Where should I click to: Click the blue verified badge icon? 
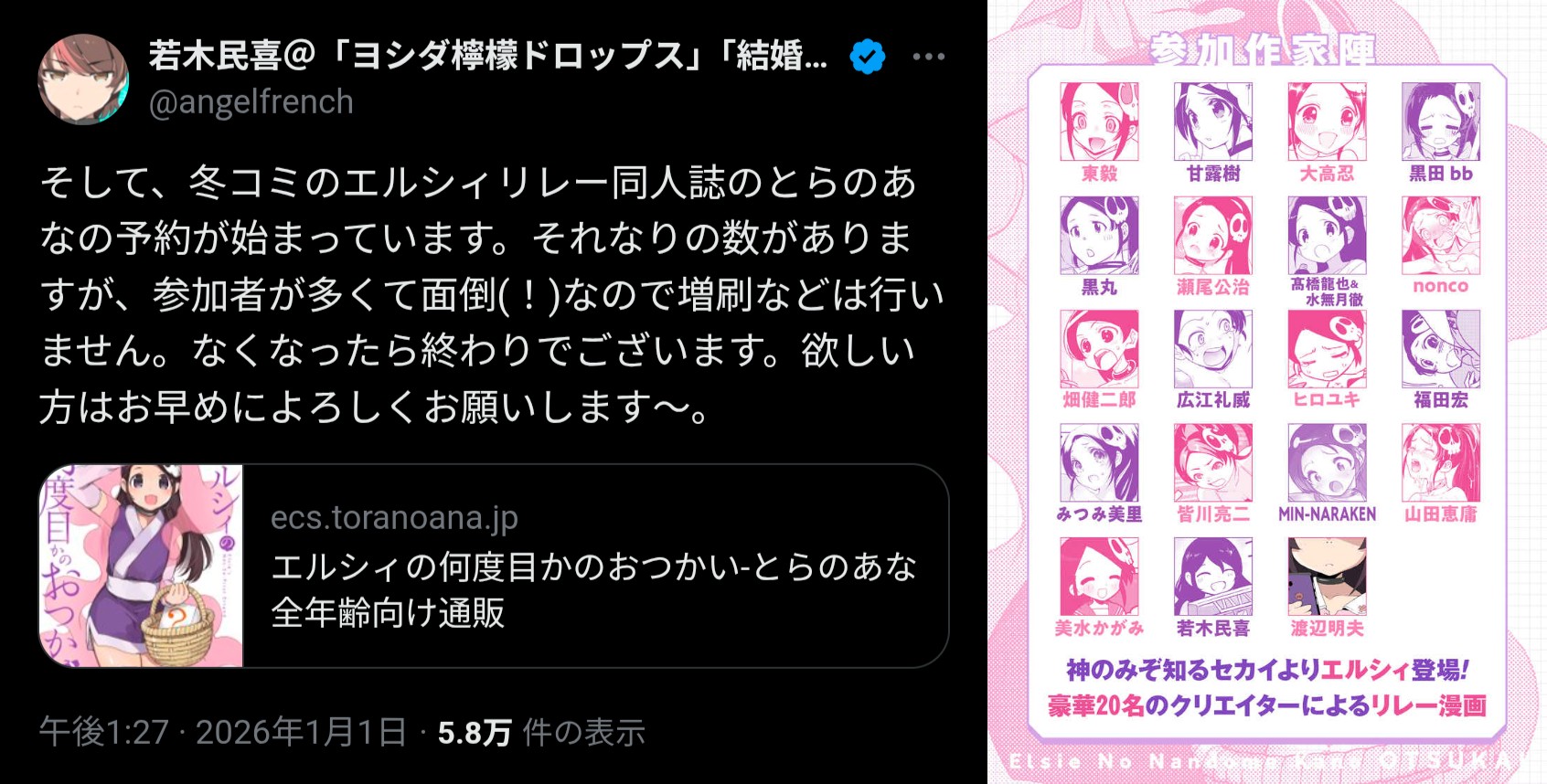pos(867,57)
